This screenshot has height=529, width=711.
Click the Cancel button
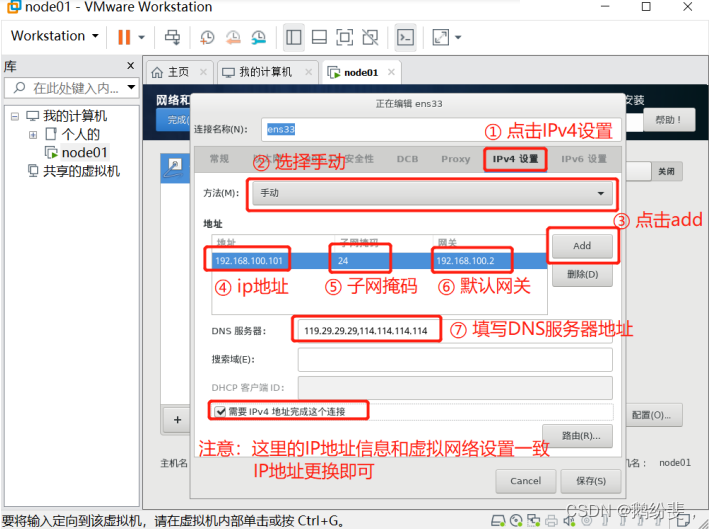click(x=526, y=481)
